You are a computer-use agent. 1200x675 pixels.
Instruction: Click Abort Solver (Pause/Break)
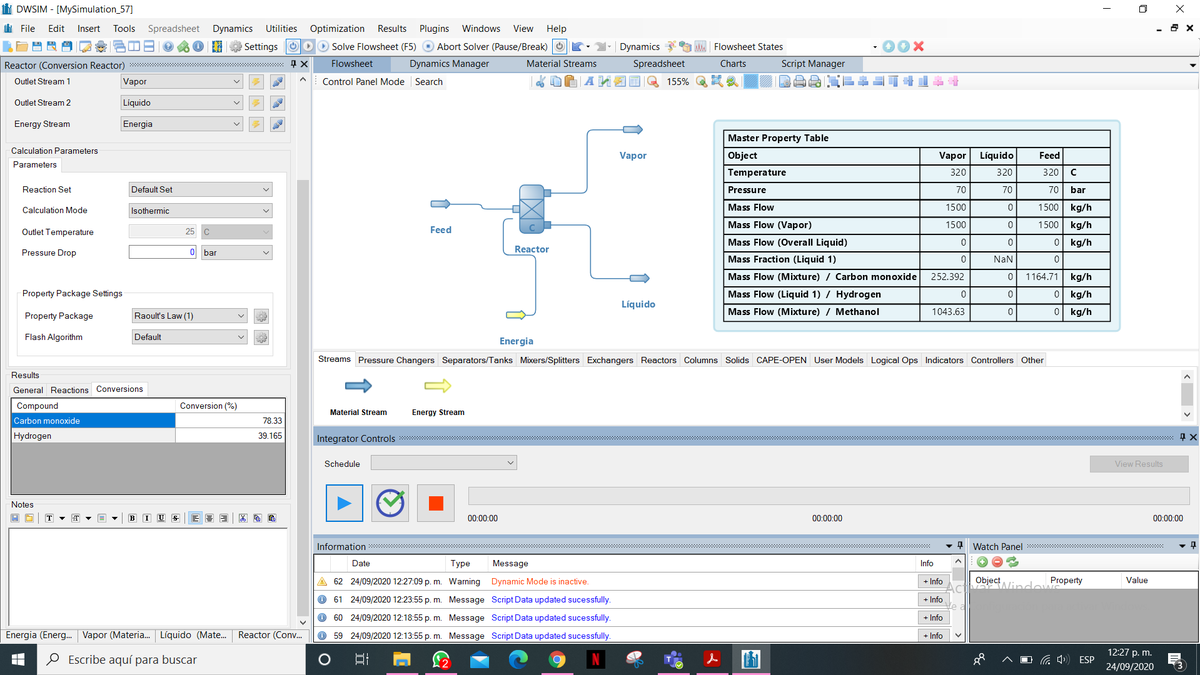click(x=485, y=46)
